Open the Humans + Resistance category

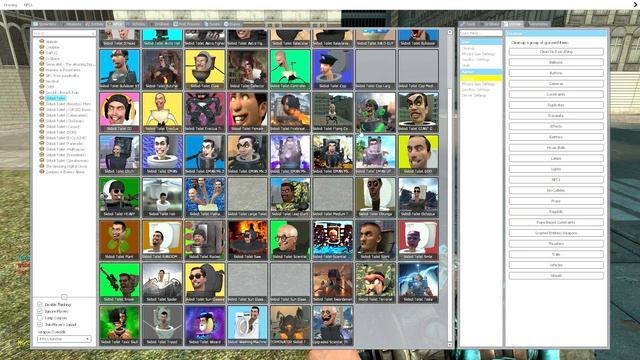pos(62,70)
